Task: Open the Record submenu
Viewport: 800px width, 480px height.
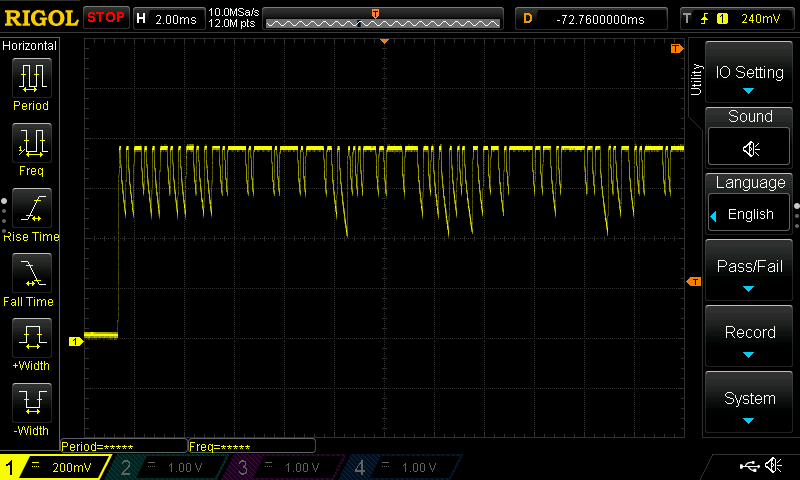Action: (x=748, y=337)
